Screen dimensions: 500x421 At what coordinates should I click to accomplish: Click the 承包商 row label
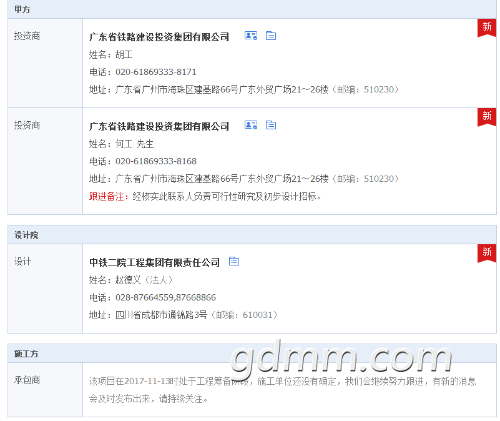(27, 380)
